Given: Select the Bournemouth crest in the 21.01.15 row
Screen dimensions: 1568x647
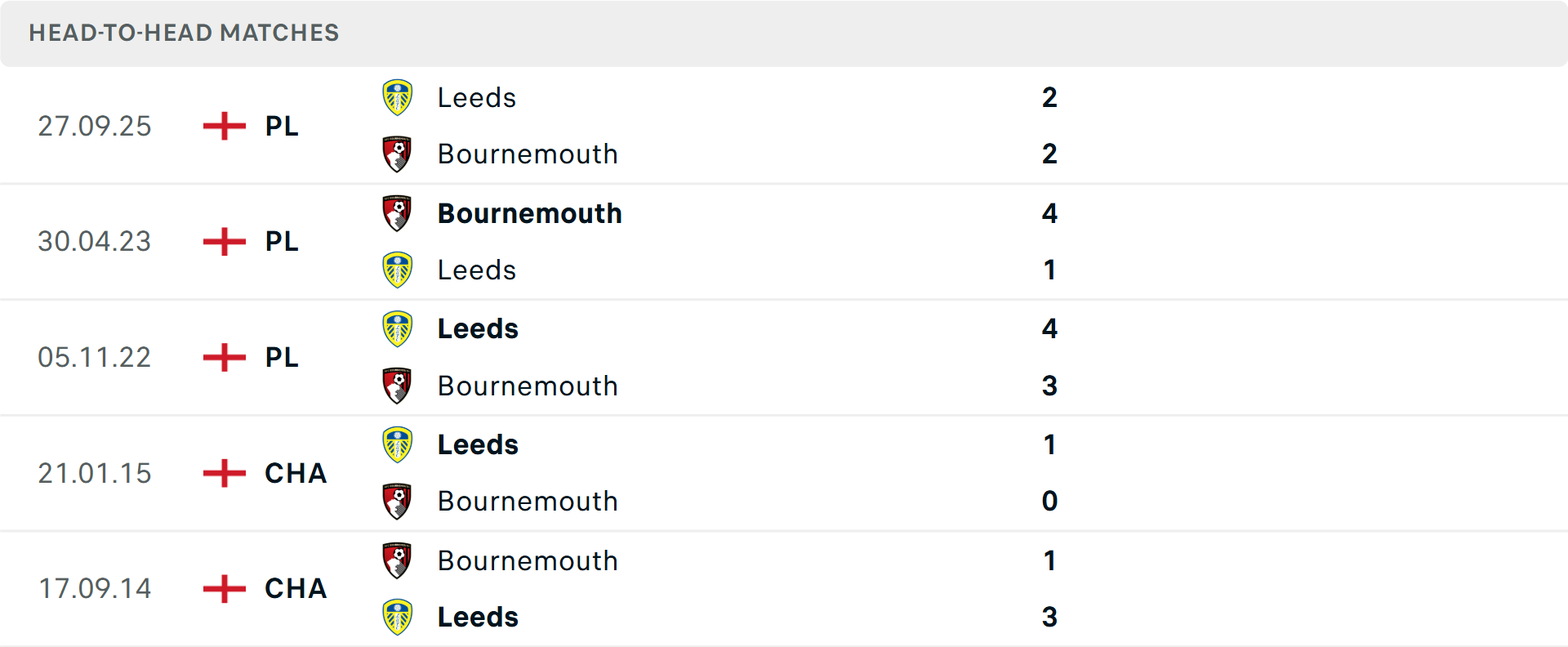Looking at the screenshot, I should pos(398,501).
